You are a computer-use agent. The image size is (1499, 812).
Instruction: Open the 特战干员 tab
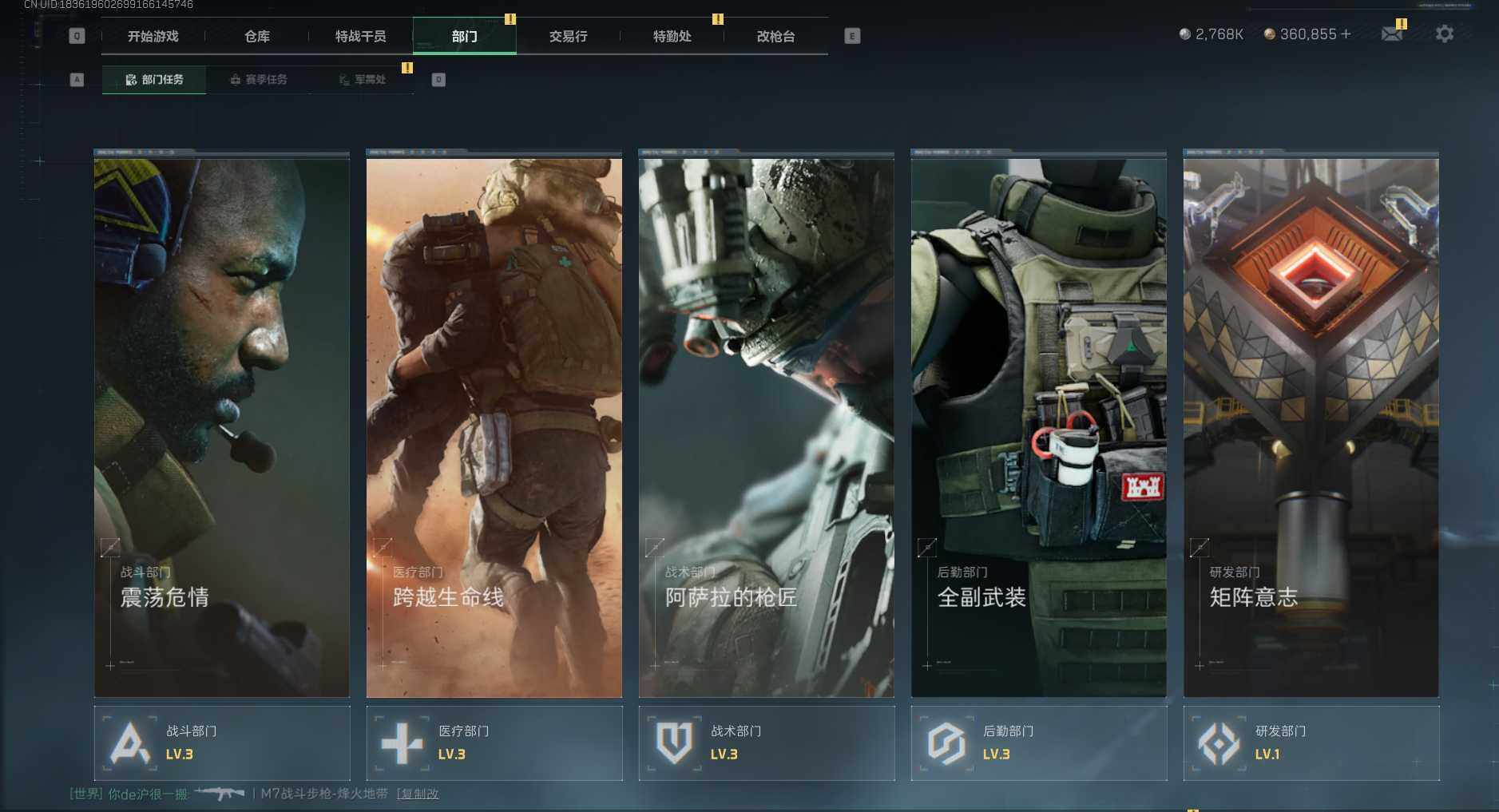pyautogui.click(x=361, y=36)
